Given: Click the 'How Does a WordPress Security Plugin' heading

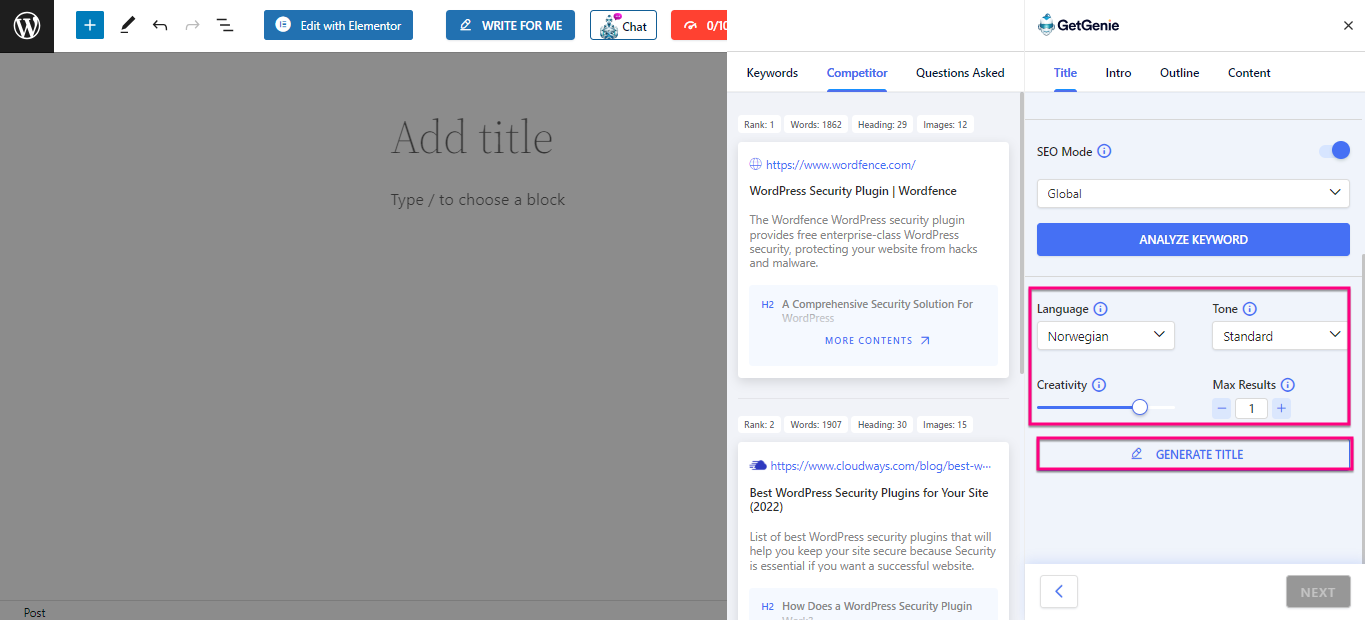Looking at the screenshot, I should [x=877, y=606].
